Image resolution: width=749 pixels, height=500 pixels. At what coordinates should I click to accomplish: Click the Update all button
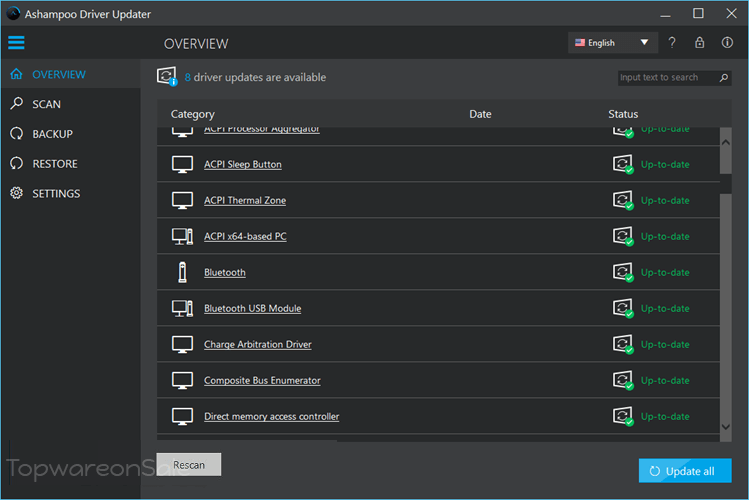point(685,471)
